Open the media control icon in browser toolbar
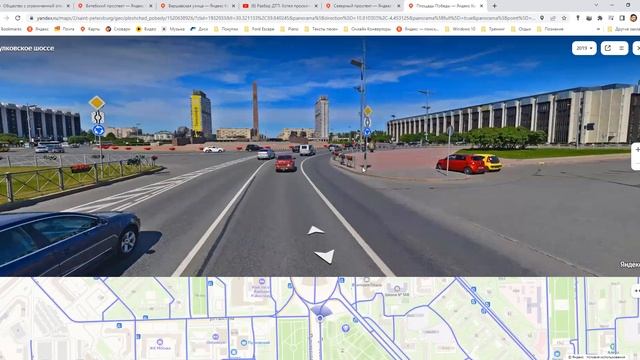This screenshot has height=360, width=640. (611, 18)
